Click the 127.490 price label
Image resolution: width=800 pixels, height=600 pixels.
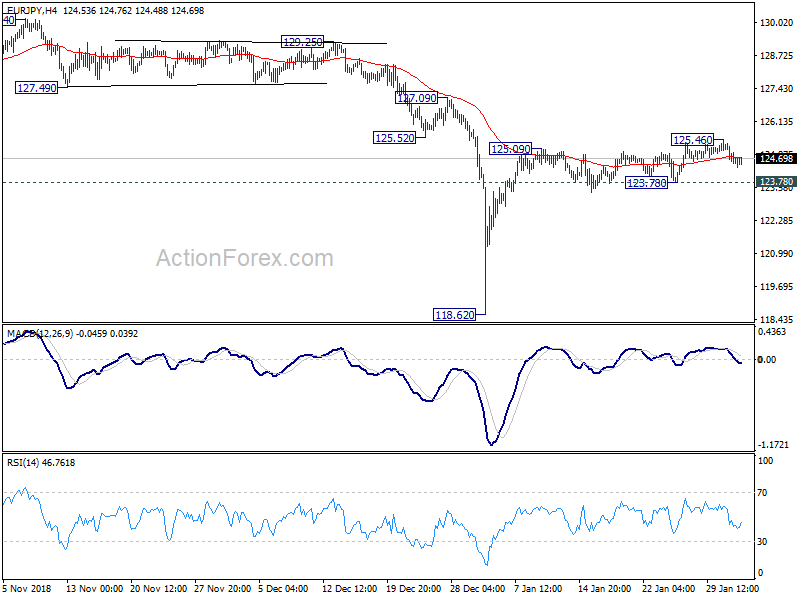tap(37, 88)
